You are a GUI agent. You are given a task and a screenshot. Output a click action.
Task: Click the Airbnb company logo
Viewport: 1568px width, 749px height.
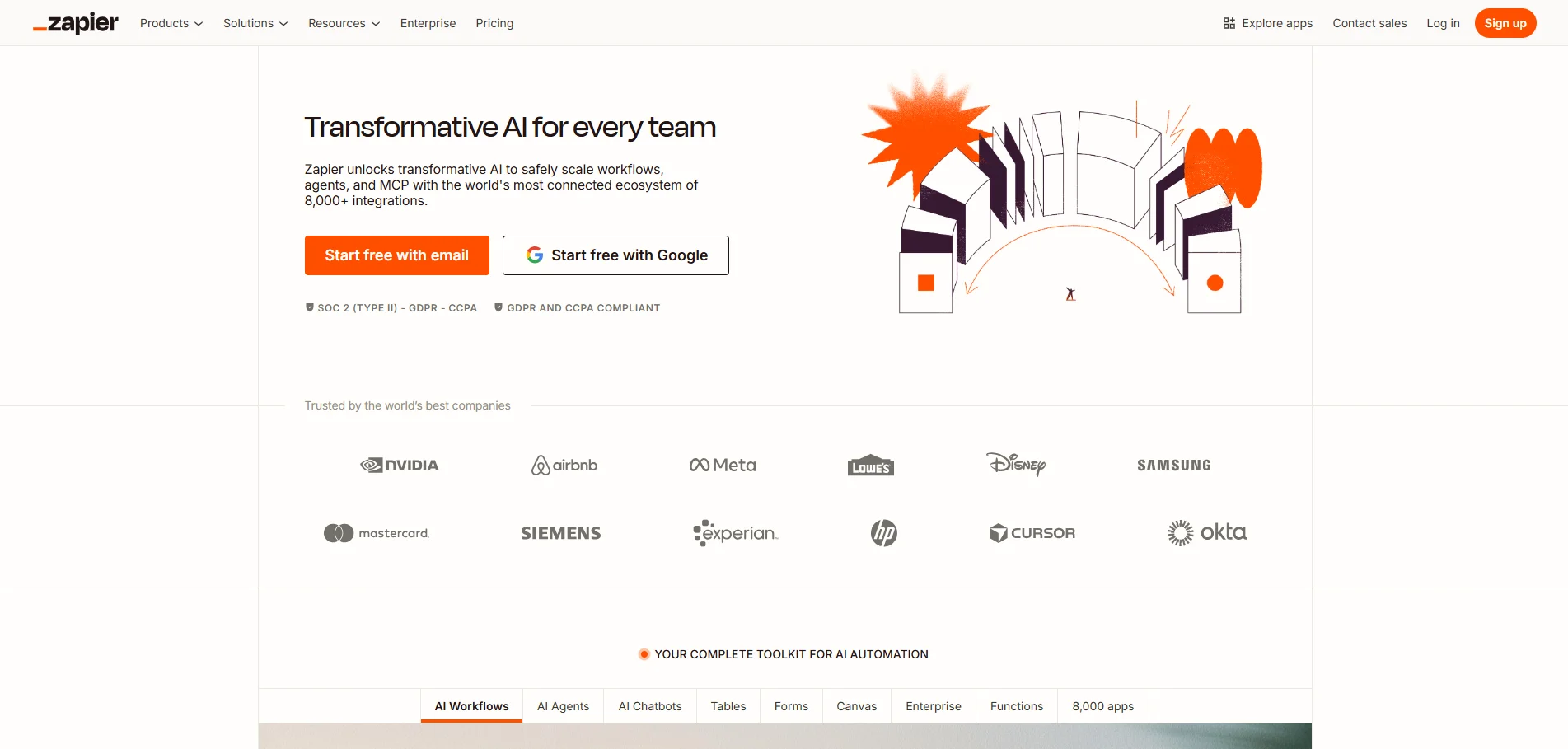[564, 465]
